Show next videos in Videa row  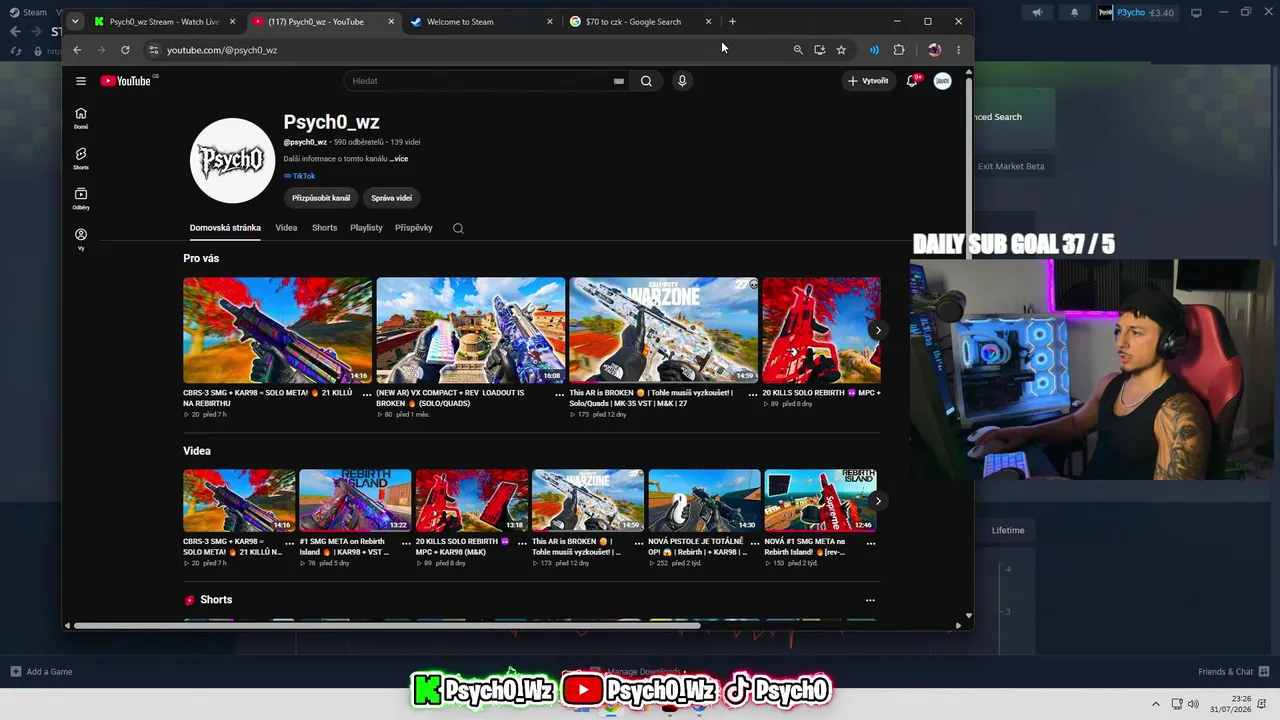coord(878,500)
